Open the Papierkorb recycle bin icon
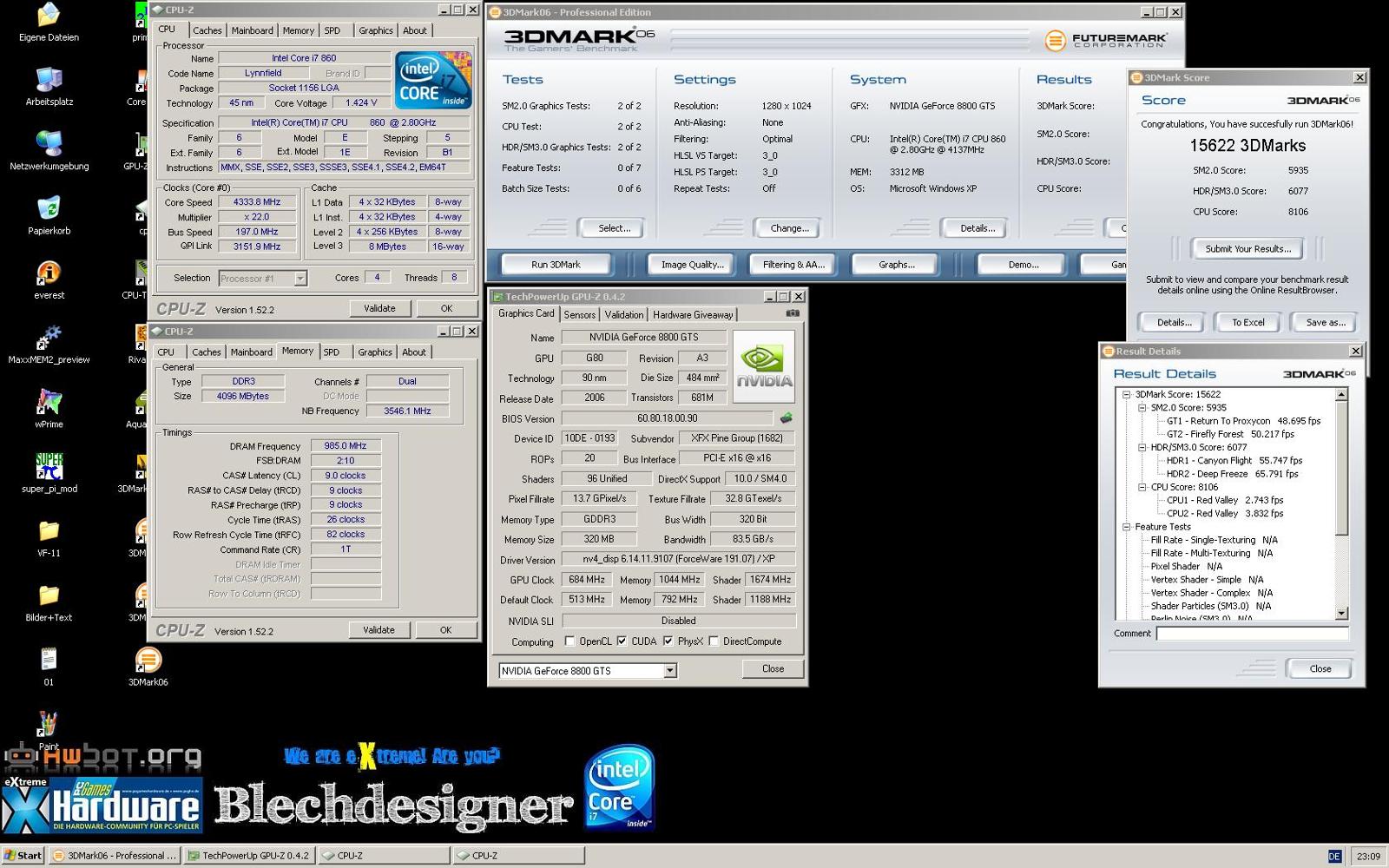The image size is (1389, 868). coord(49,215)
